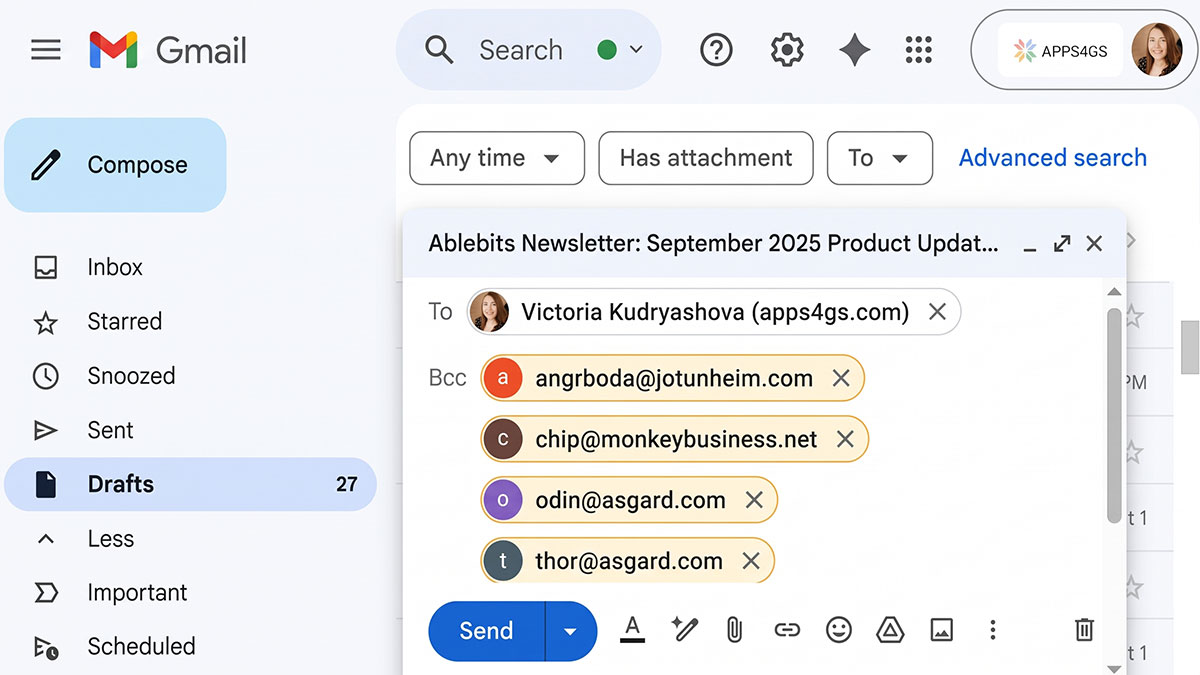1200x675 pixels.
Task: Remove thor@asgard.com from Bcc
Action: [751, 562]
